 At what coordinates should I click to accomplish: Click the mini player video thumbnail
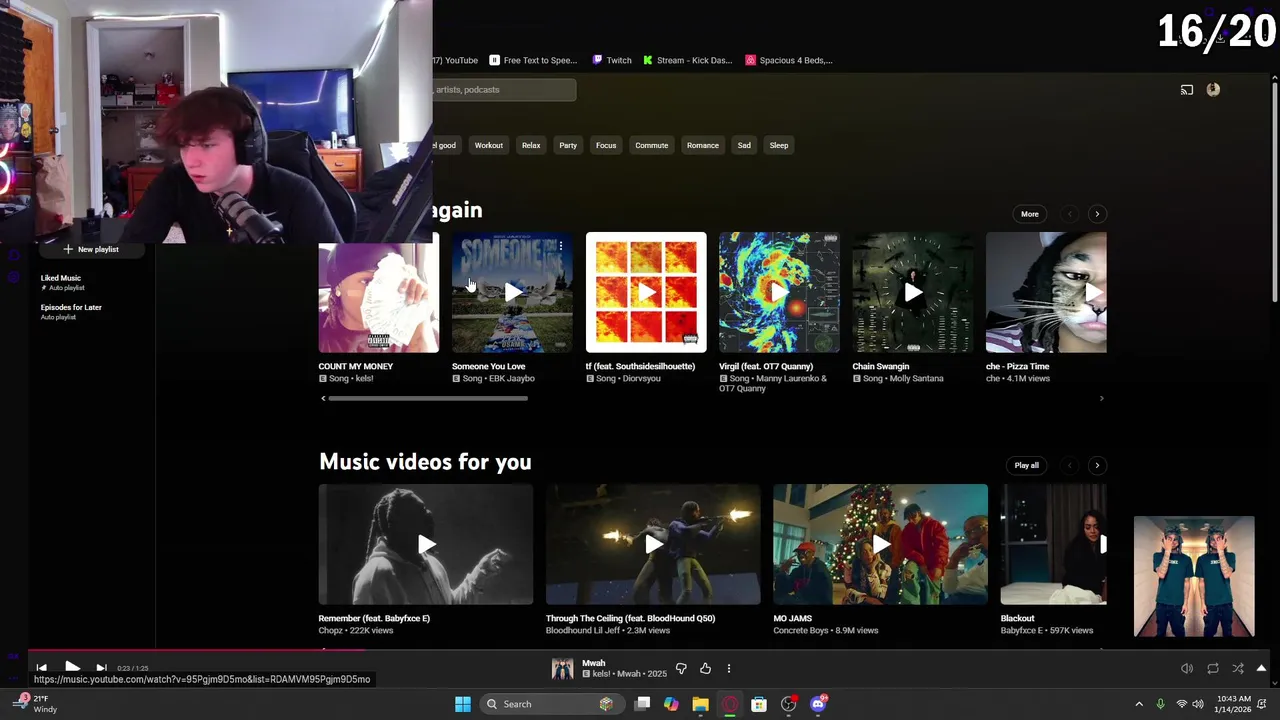(x=1194, y=576)
